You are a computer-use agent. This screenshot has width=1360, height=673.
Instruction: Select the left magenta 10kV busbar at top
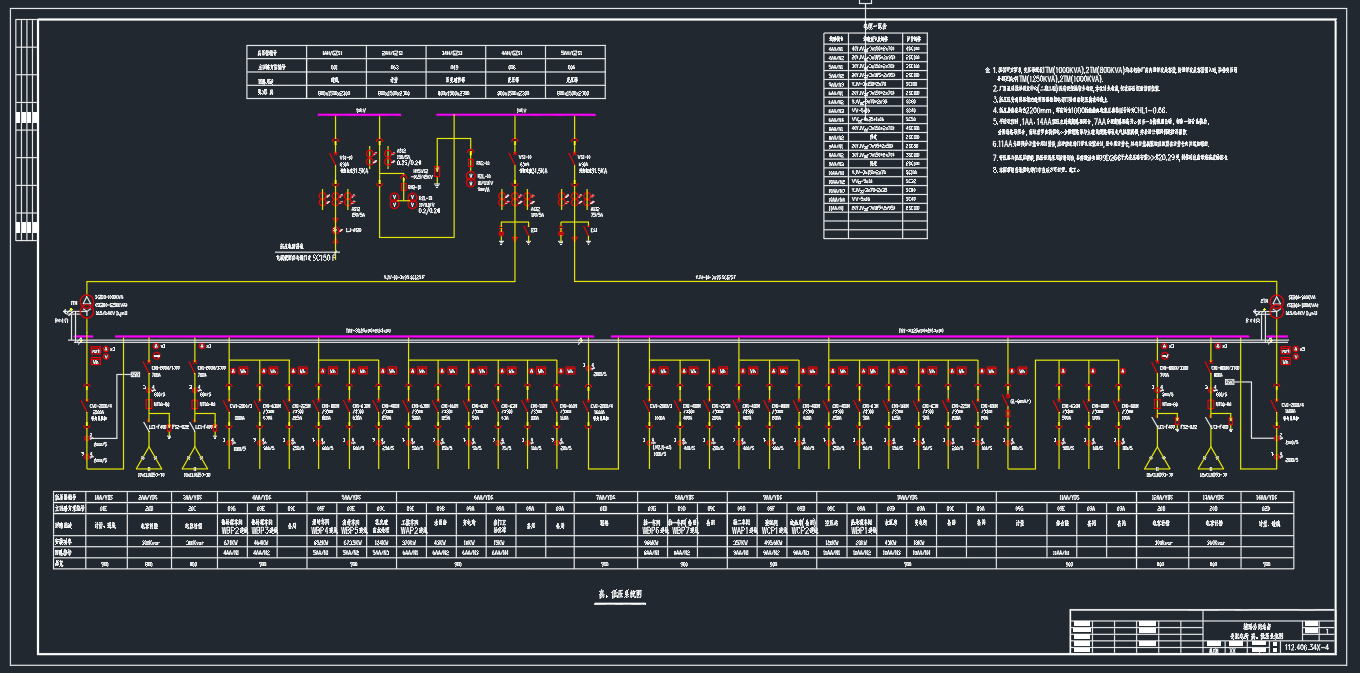(x=358, y=115)
